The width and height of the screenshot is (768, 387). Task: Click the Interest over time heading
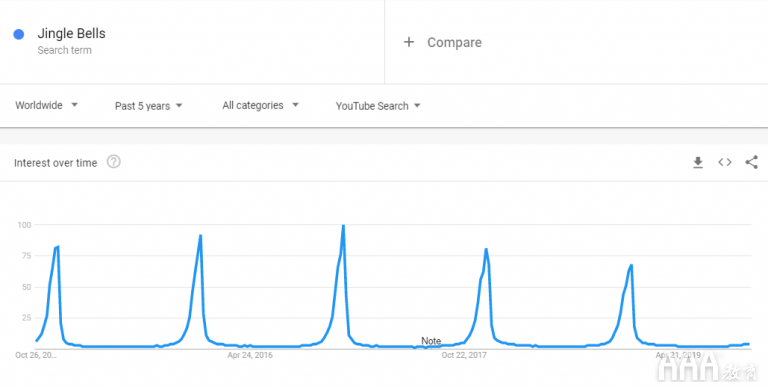tap(55, 163)
